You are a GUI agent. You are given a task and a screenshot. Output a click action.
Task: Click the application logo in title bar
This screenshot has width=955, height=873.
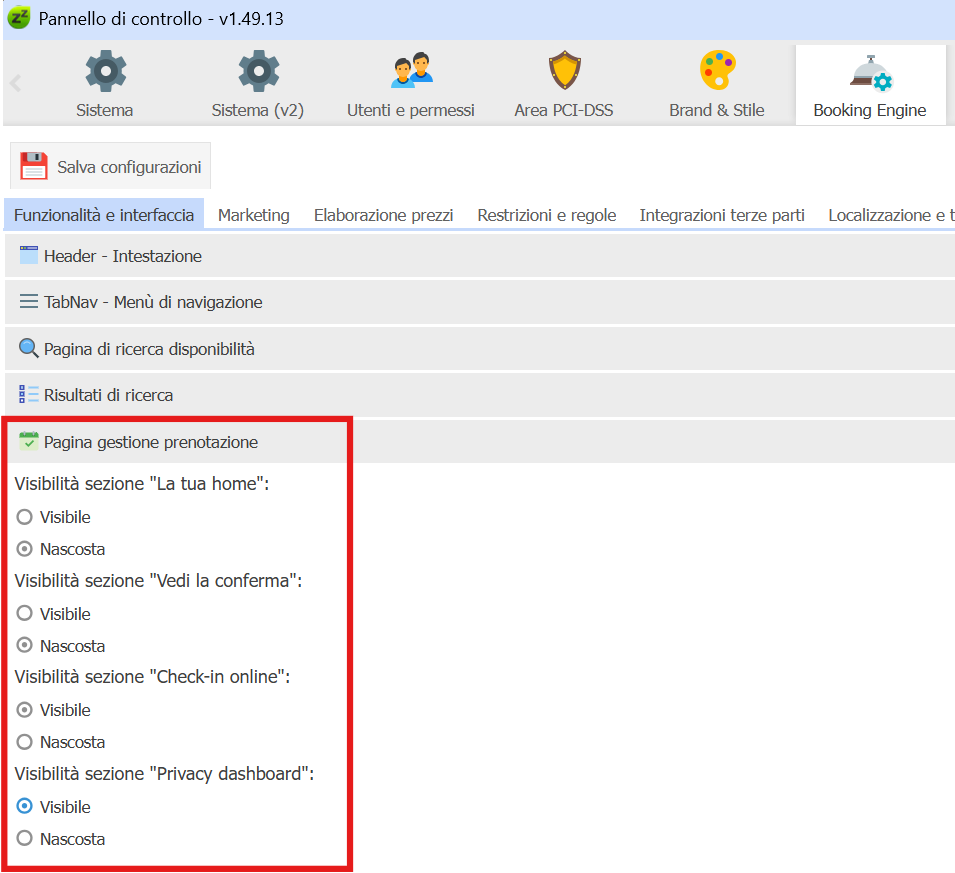coord(19,19)
